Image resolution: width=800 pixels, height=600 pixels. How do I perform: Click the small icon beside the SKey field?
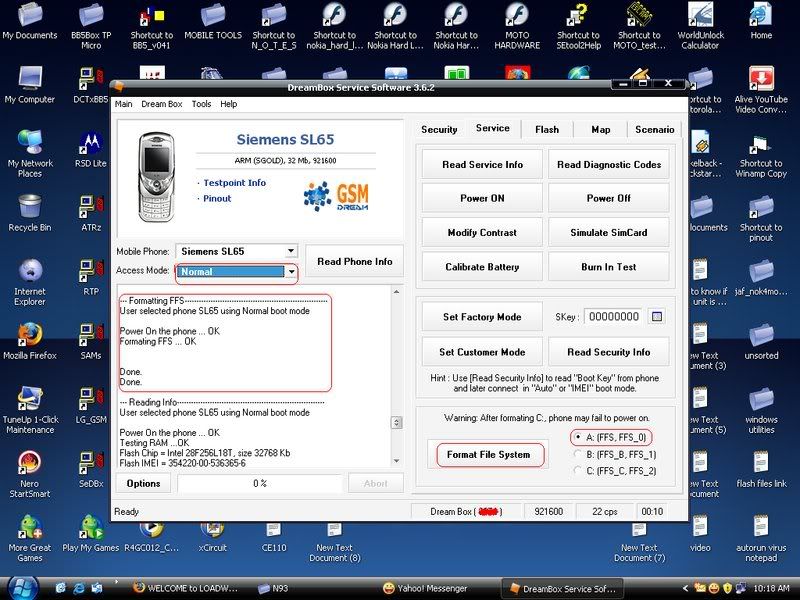[657, 317]
